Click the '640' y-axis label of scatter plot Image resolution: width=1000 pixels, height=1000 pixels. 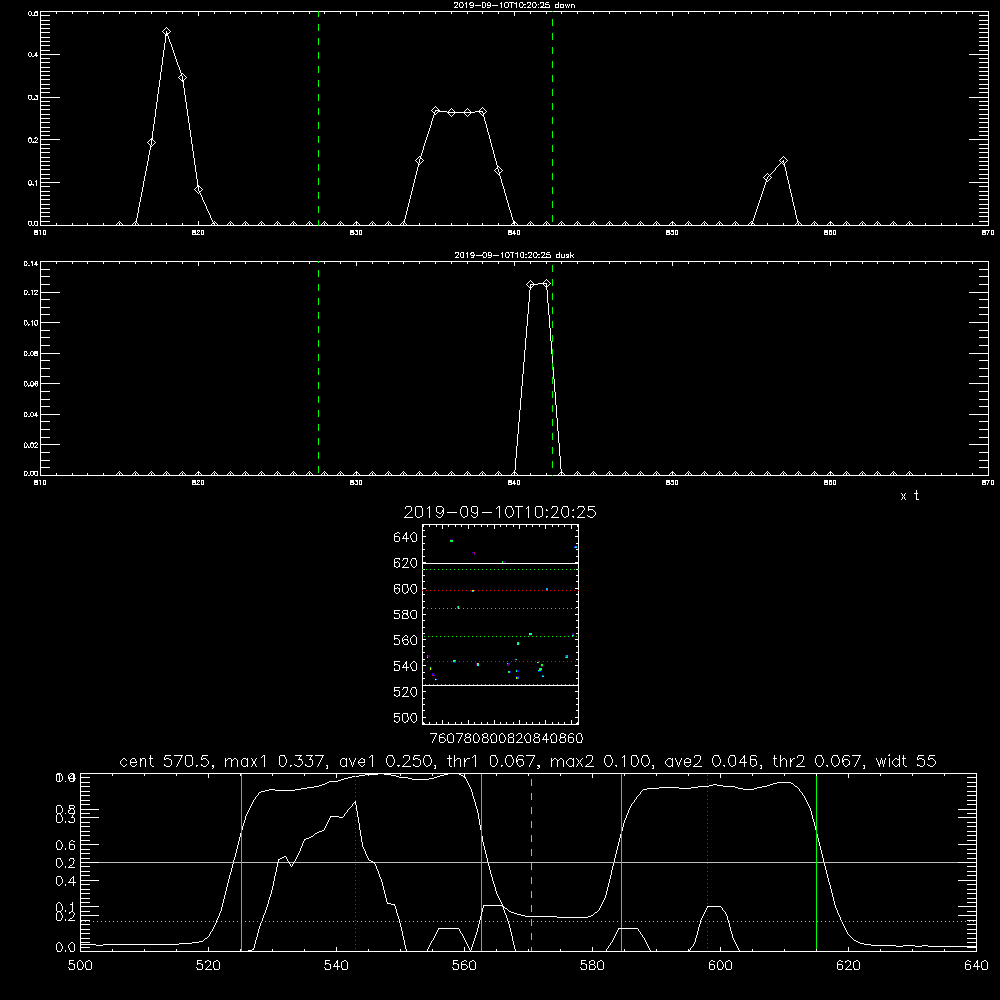click(x=406, y=538)
